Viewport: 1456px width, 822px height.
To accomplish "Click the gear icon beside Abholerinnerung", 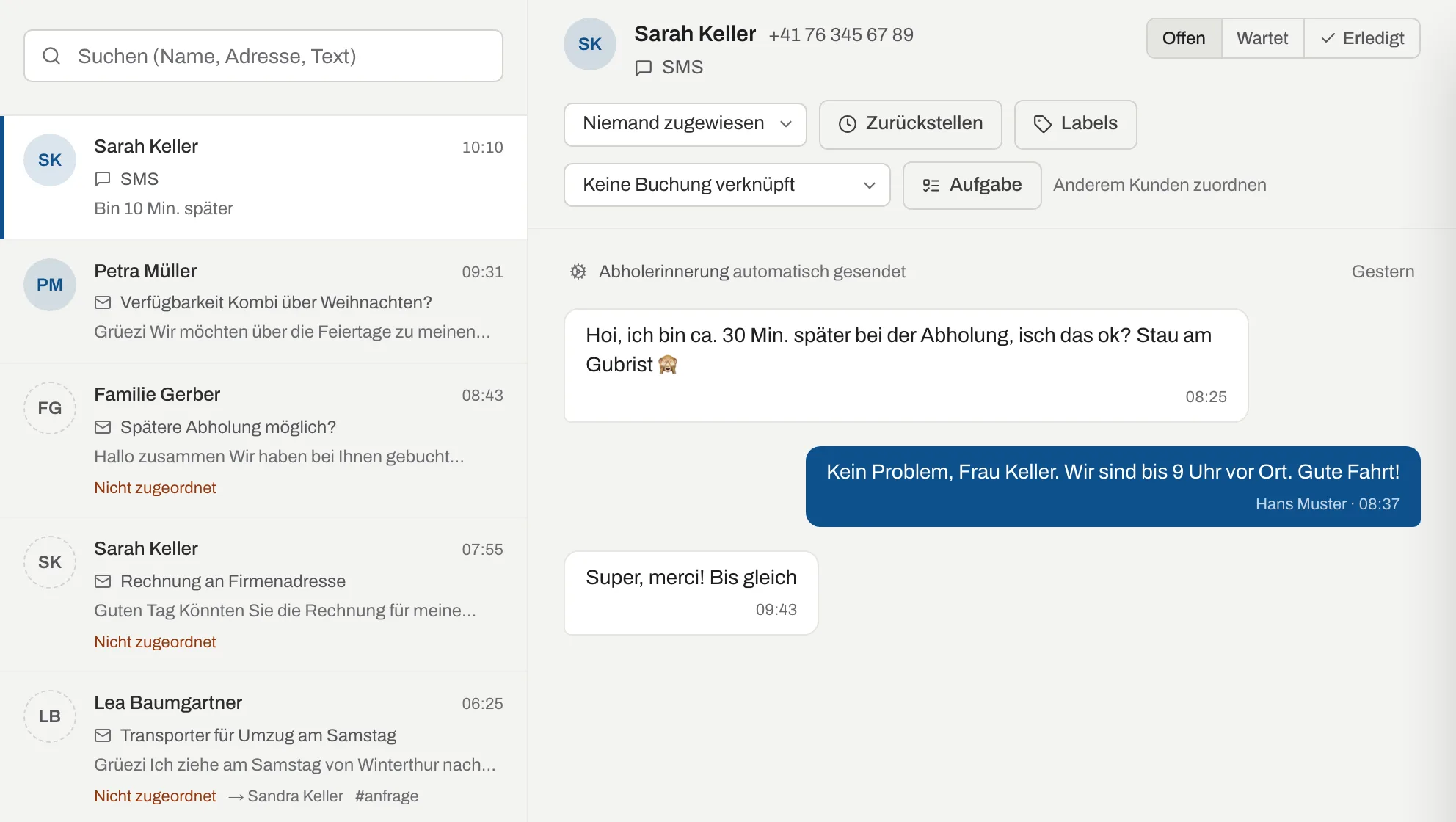I will [x=578, y=272].
